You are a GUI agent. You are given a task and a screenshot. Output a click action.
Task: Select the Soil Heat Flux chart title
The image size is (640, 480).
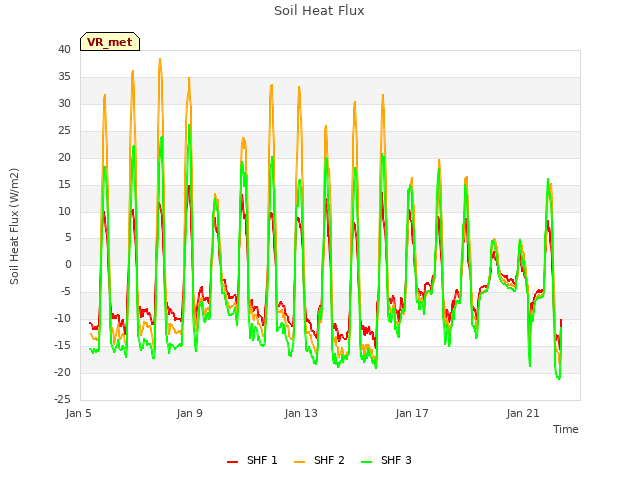point(319,11)
